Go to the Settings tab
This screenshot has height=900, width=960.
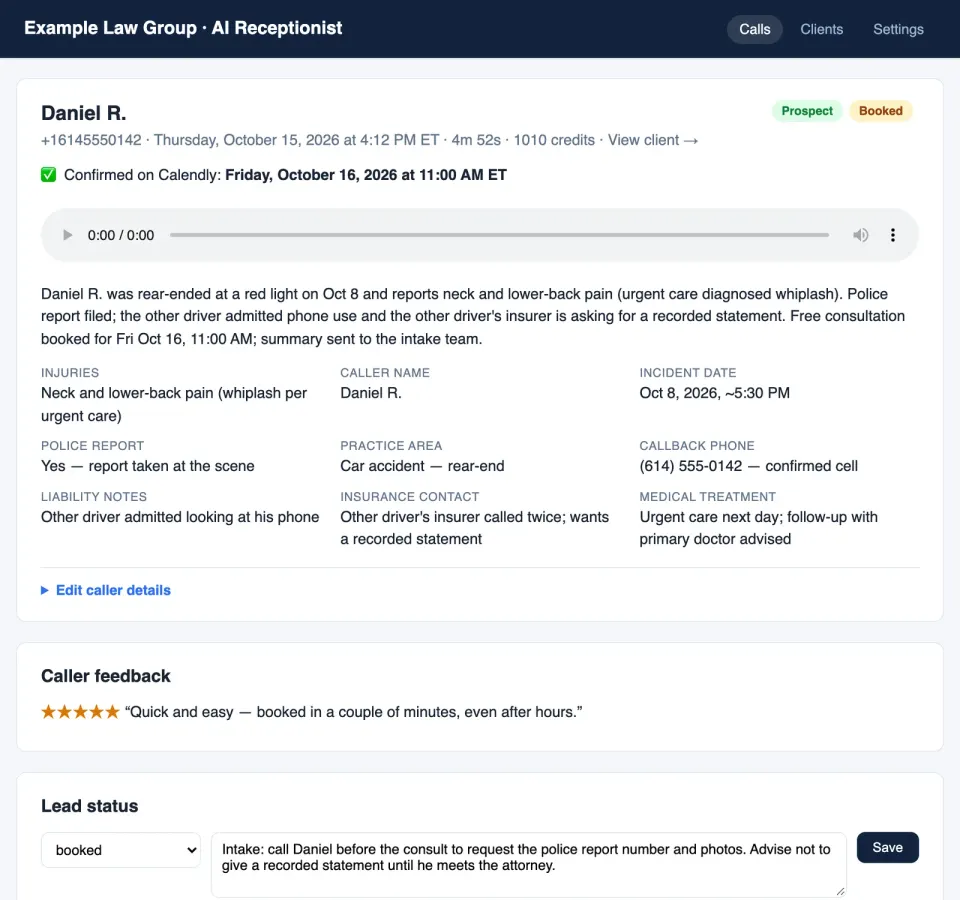coord(898,29)
